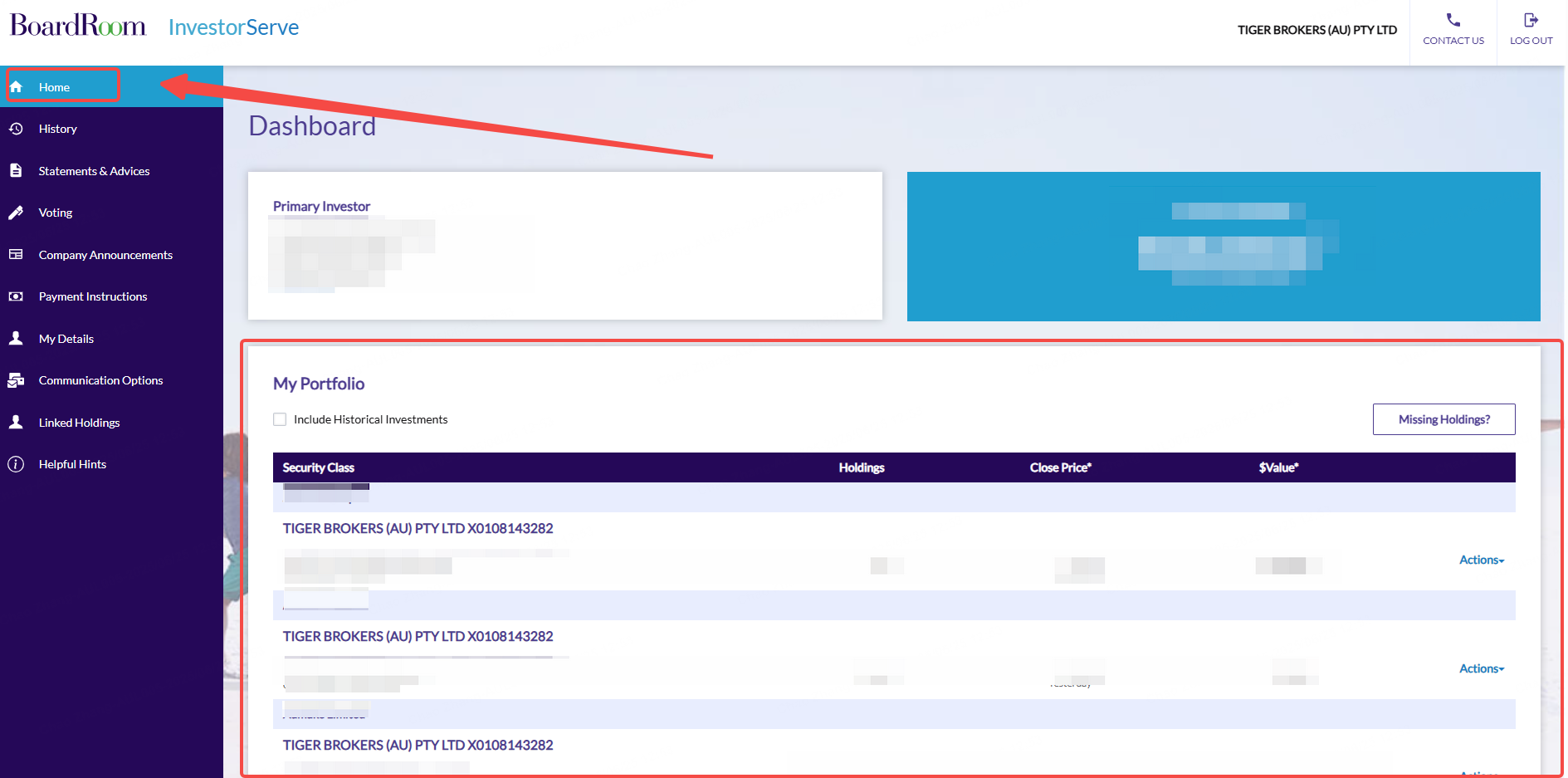Open My Details page

tap(111, 338)
